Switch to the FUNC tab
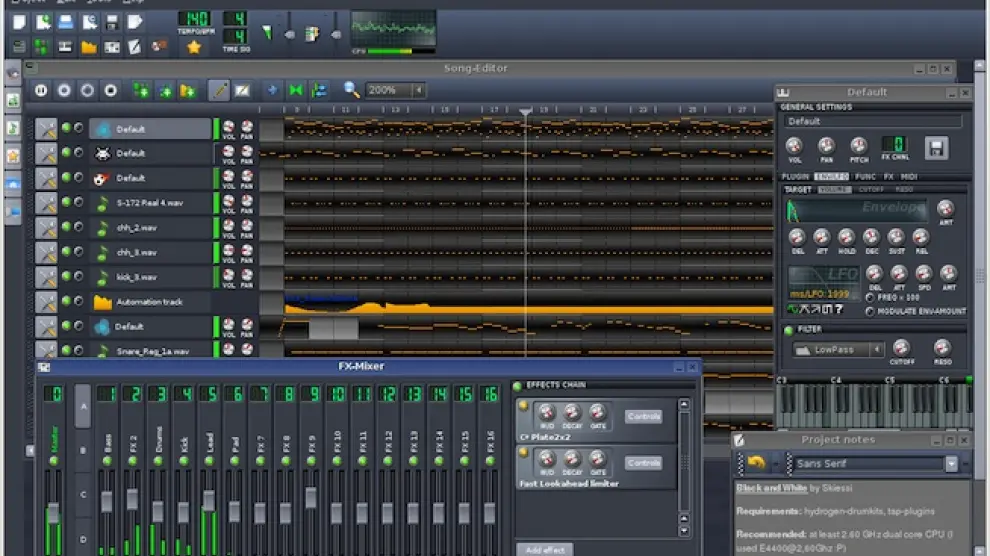990x556 pixels. [866, 177]
